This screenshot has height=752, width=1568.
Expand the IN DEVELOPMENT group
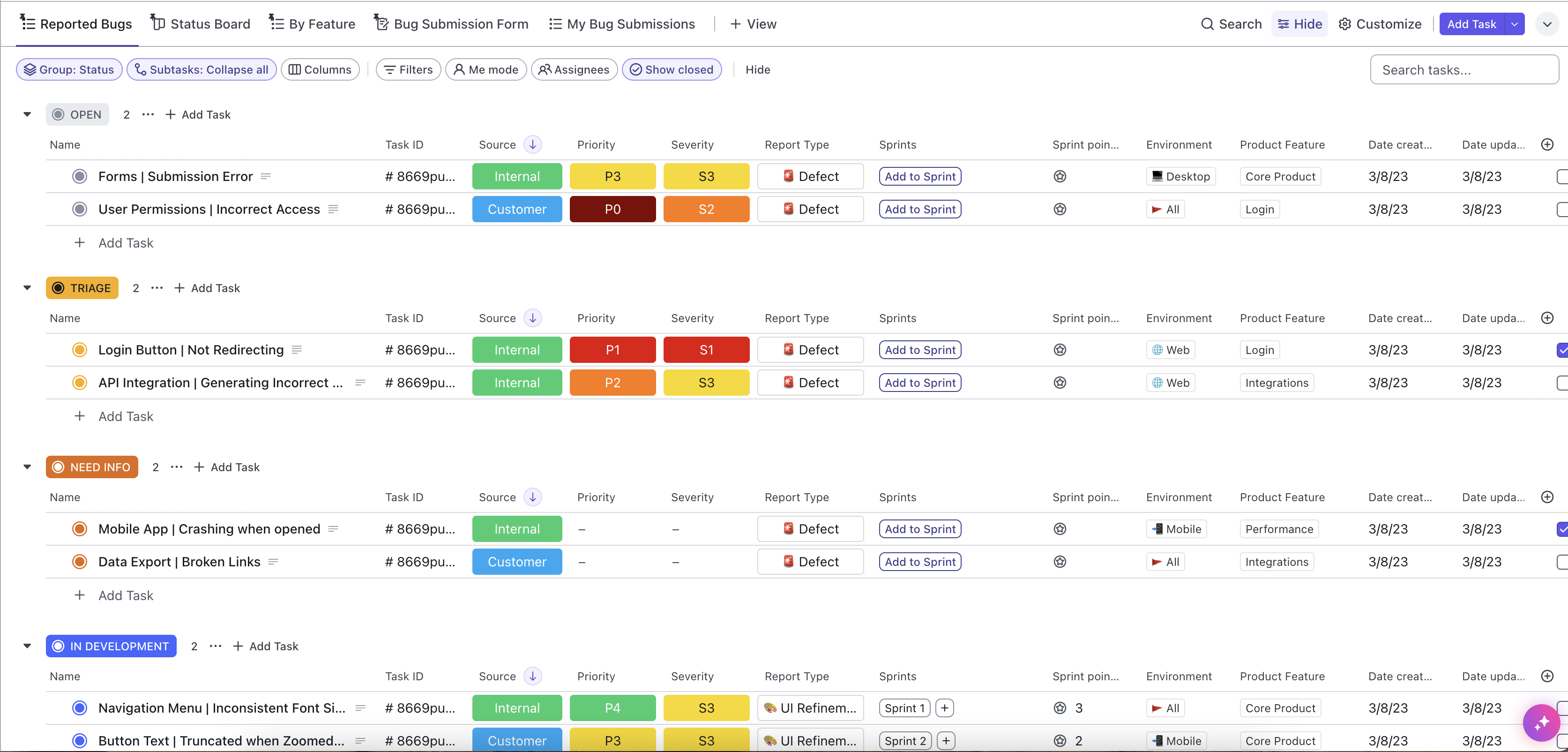click(28, 646)
